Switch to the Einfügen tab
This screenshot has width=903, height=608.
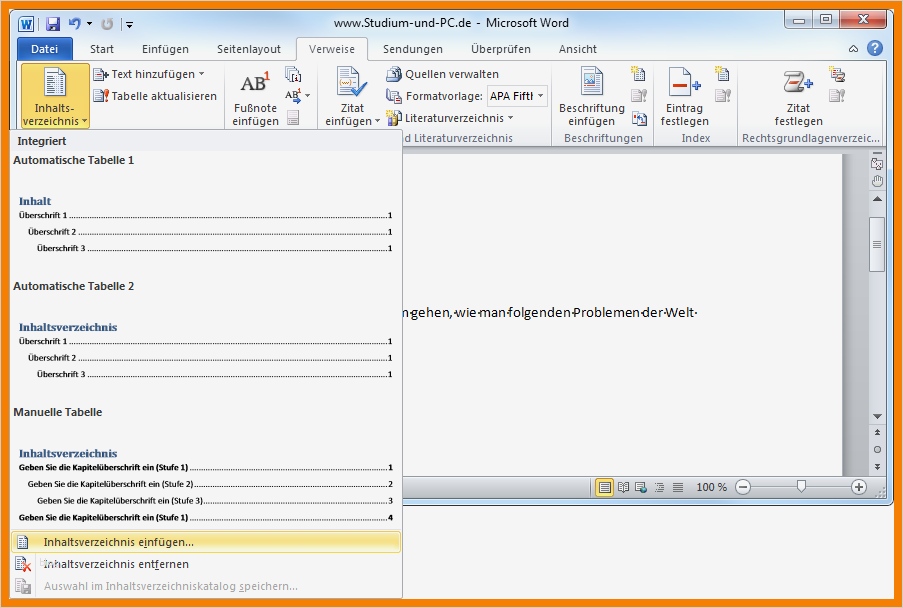coord(165,49)
